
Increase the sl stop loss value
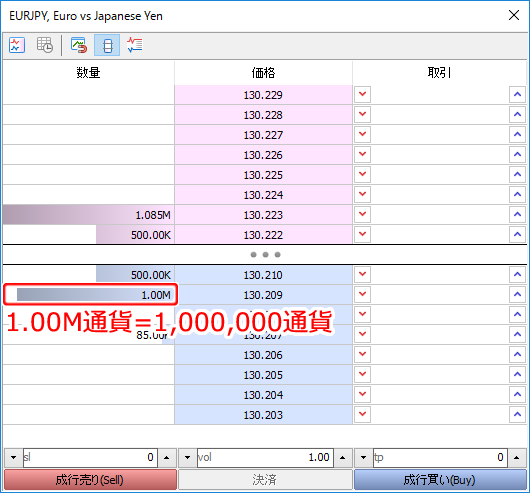(x=167, y=458)
